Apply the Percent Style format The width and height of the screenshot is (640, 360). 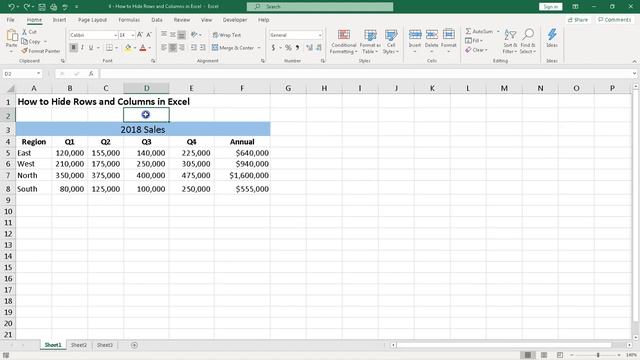point(288,48)
